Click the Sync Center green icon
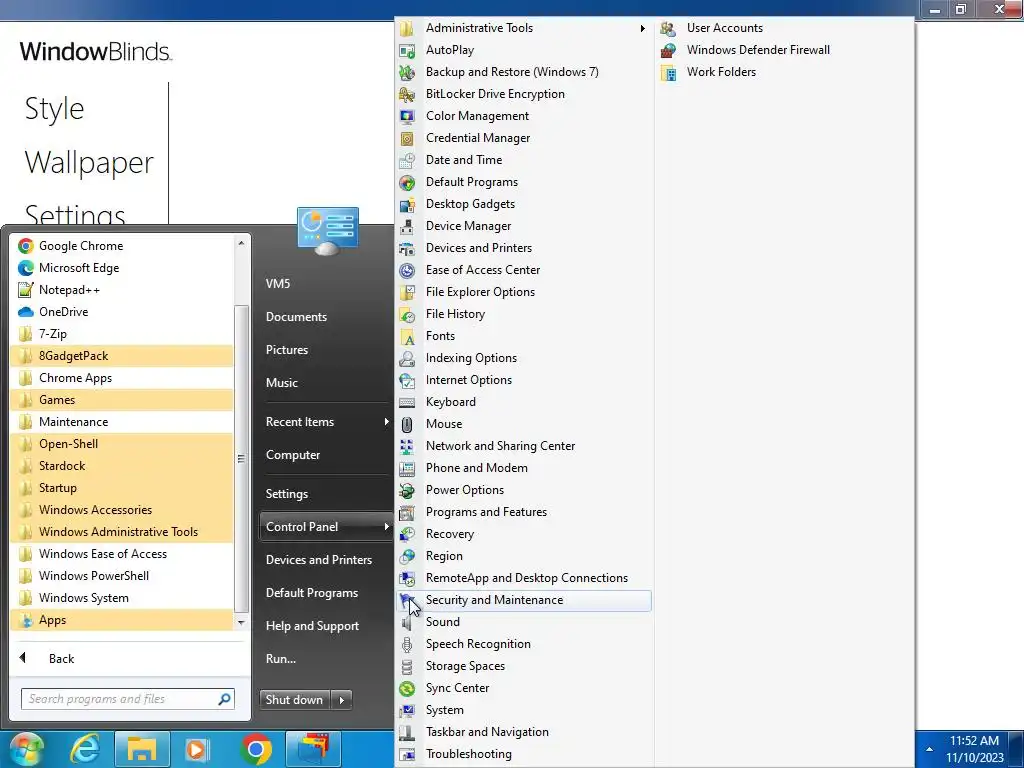This screenshot has width=1024, height=768. 407,688
